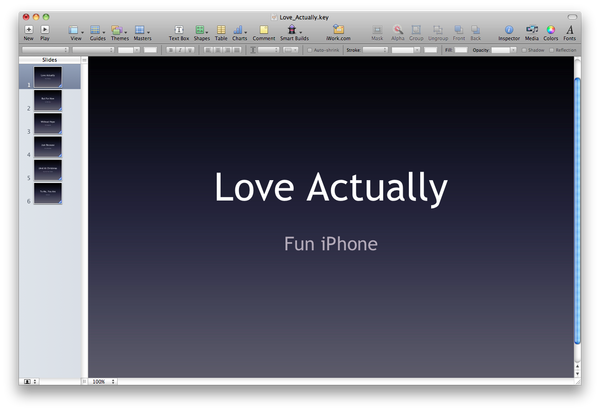Open the font family dropdown

pos(45,50)
